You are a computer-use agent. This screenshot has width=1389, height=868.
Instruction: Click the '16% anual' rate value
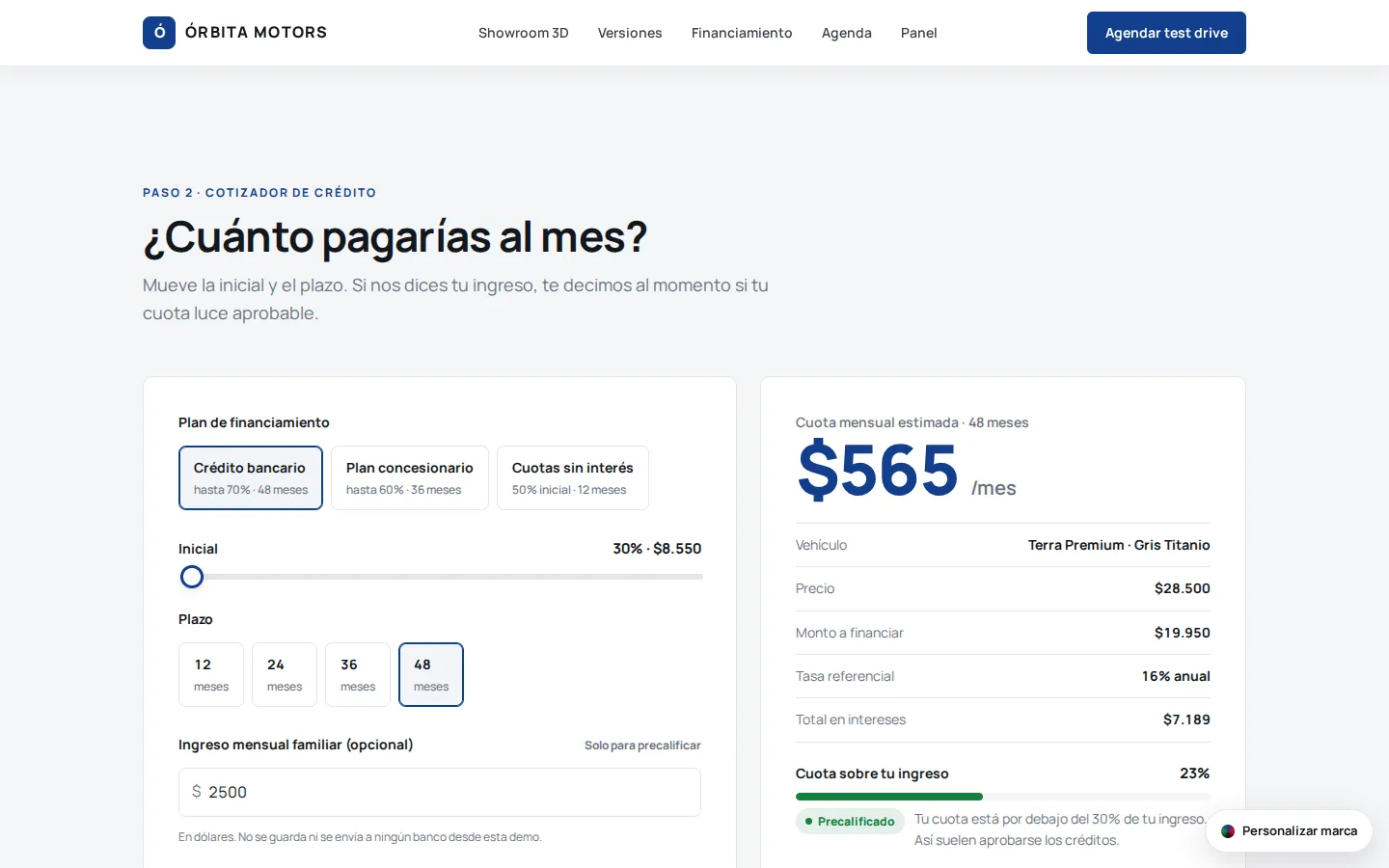click(x=1176, y=676)
